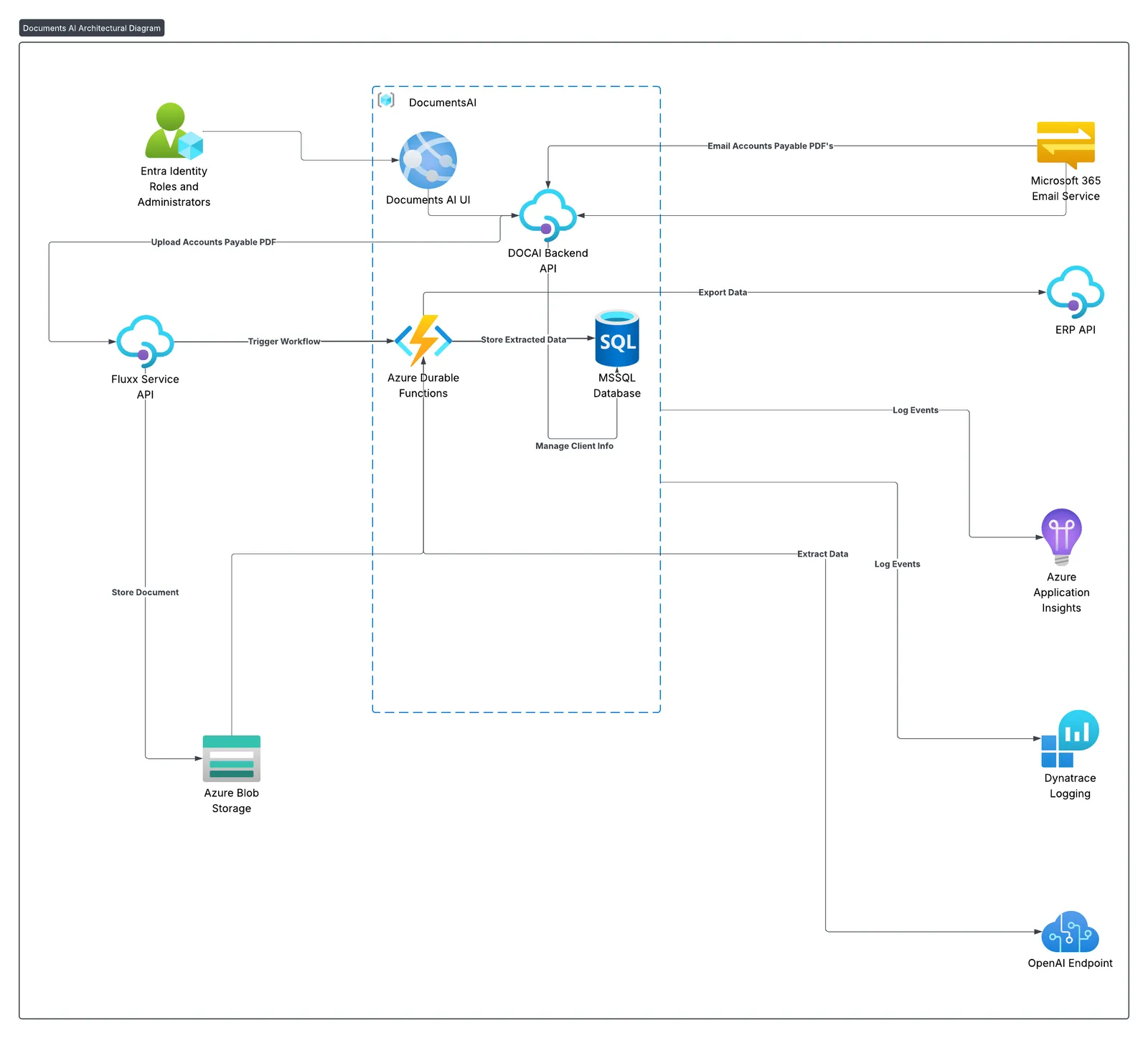The height and width of the screenshot is (1038, 1148).
Task: Click the Fluxx Service API caption
Action: click(145, 387)
